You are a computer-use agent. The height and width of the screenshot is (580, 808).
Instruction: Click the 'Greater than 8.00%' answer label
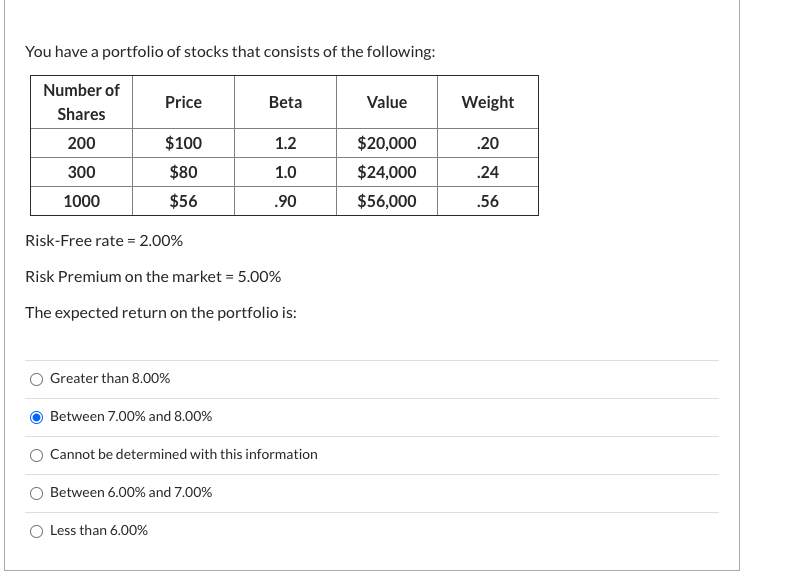pos(110,379)
